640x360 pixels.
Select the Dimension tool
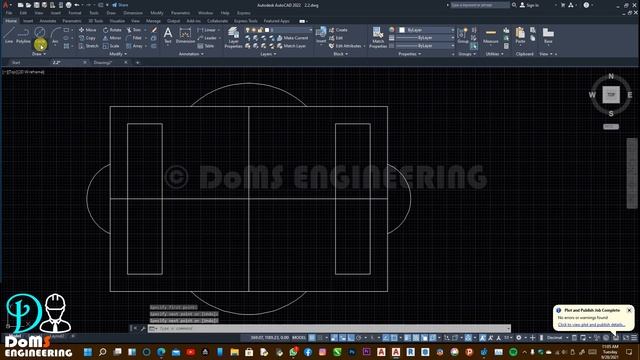coord(185,36)
